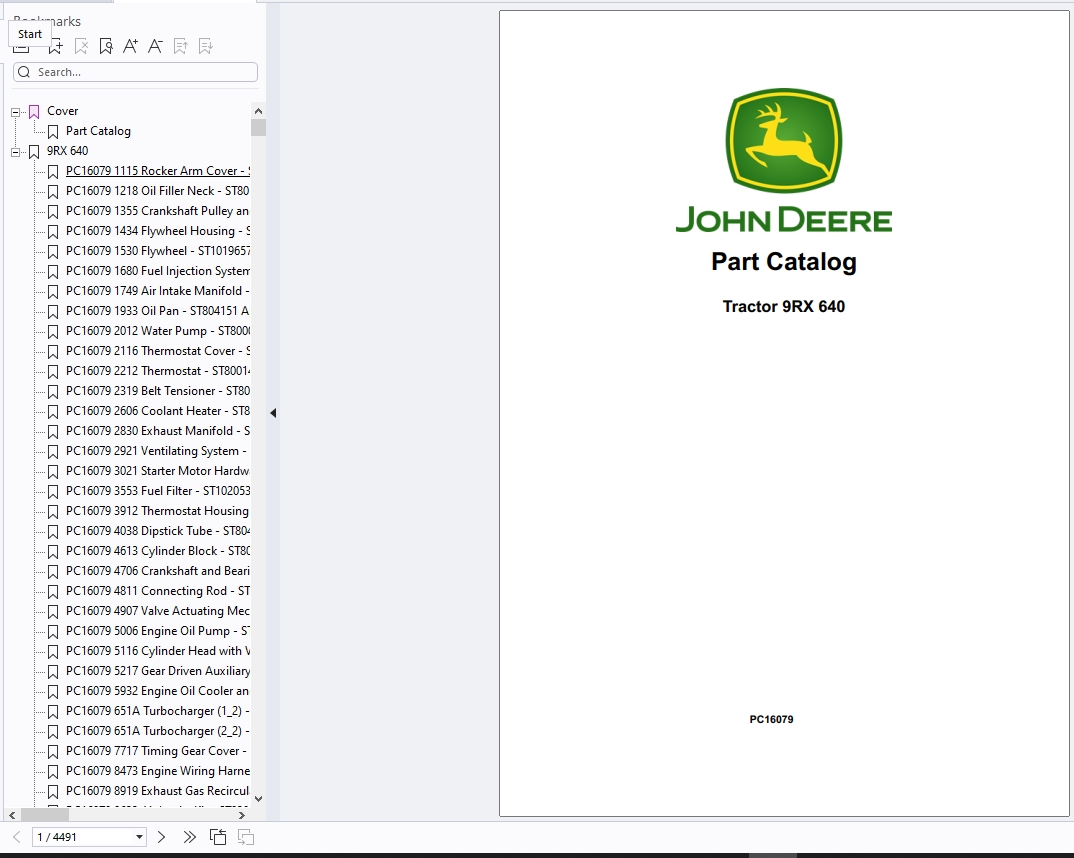Image resolution: width=1074 pixels, height=858 pixels.
Task: Open PC16079 2319 Belt Tensioner bookmark
Action: coord(158,390)
